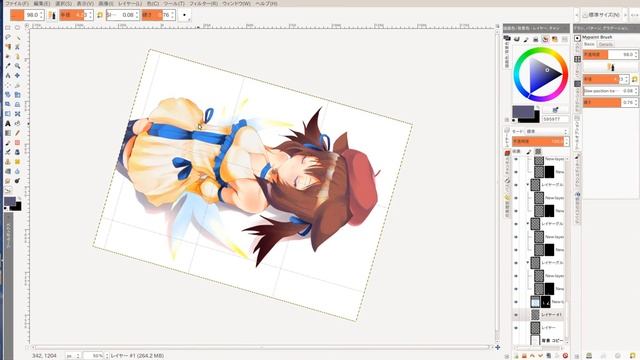Click the 98.0 opacity stepper in top bar

click(x=42, y=15)
